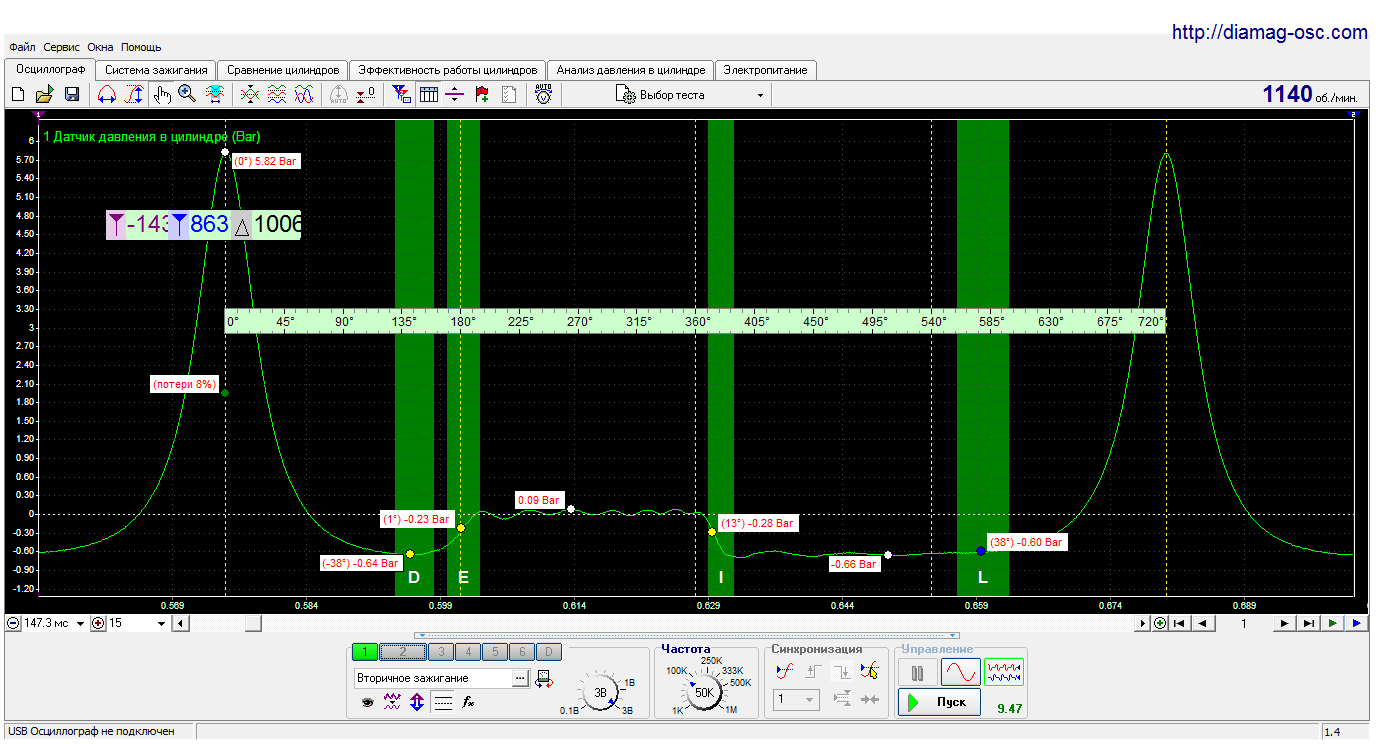This screenshot has height=744, width=1382.
Task: Click the Пуск start button
Action: tap(938, 702)
